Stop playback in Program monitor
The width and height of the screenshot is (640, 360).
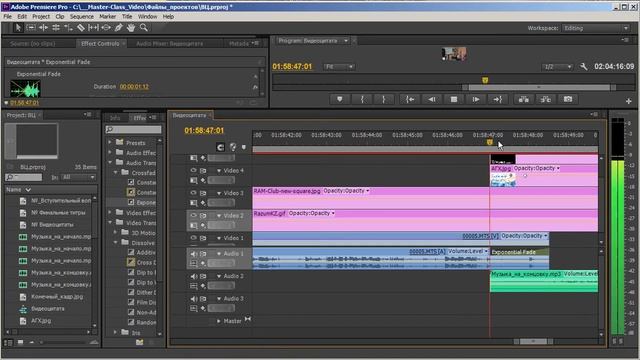tap(454, 99)
